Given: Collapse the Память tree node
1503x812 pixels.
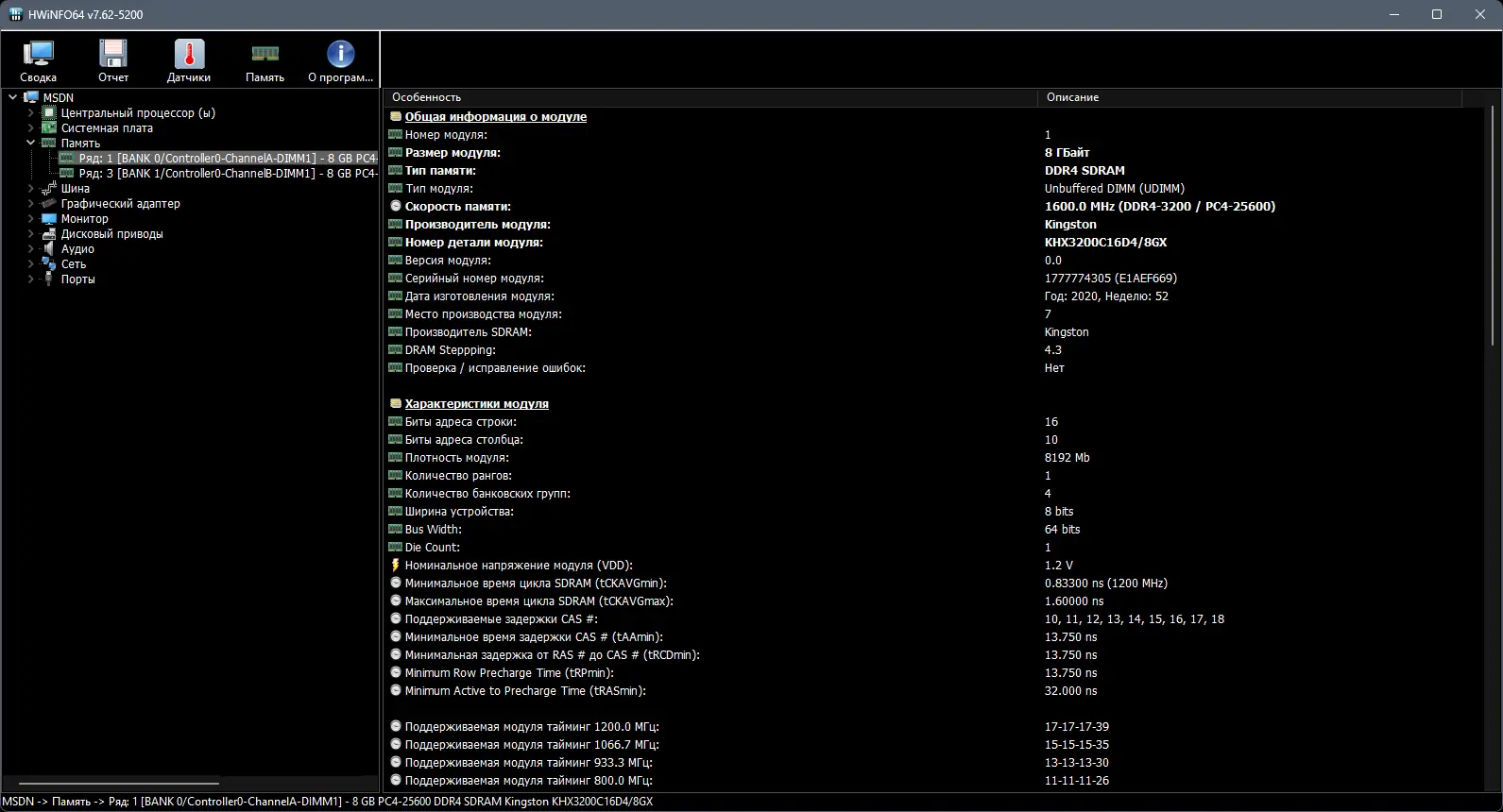Looking at the screenshot, I should coord(30,144).
